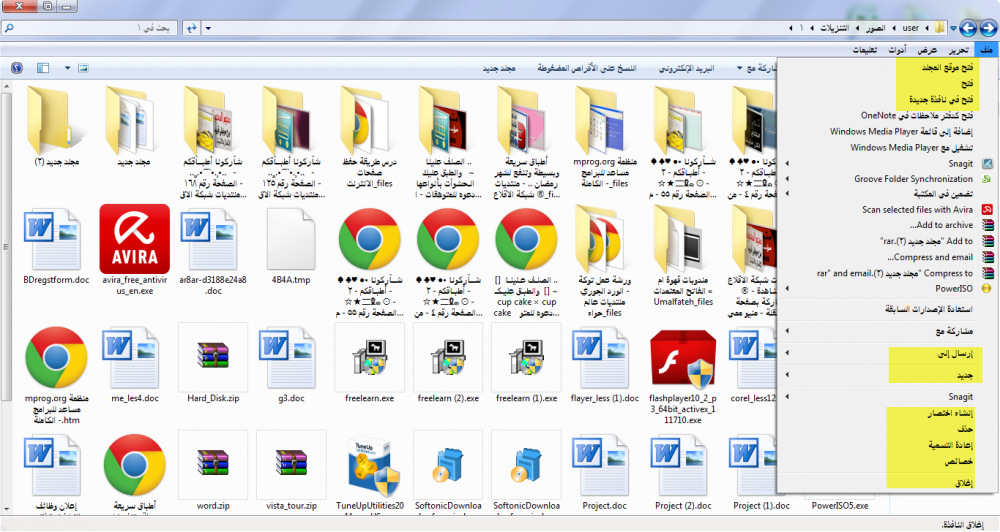Image resolution: width=1000 pixels, height=532 pixels.
Task: Click the back navigation arrow button
Action: tap(986, 27)
